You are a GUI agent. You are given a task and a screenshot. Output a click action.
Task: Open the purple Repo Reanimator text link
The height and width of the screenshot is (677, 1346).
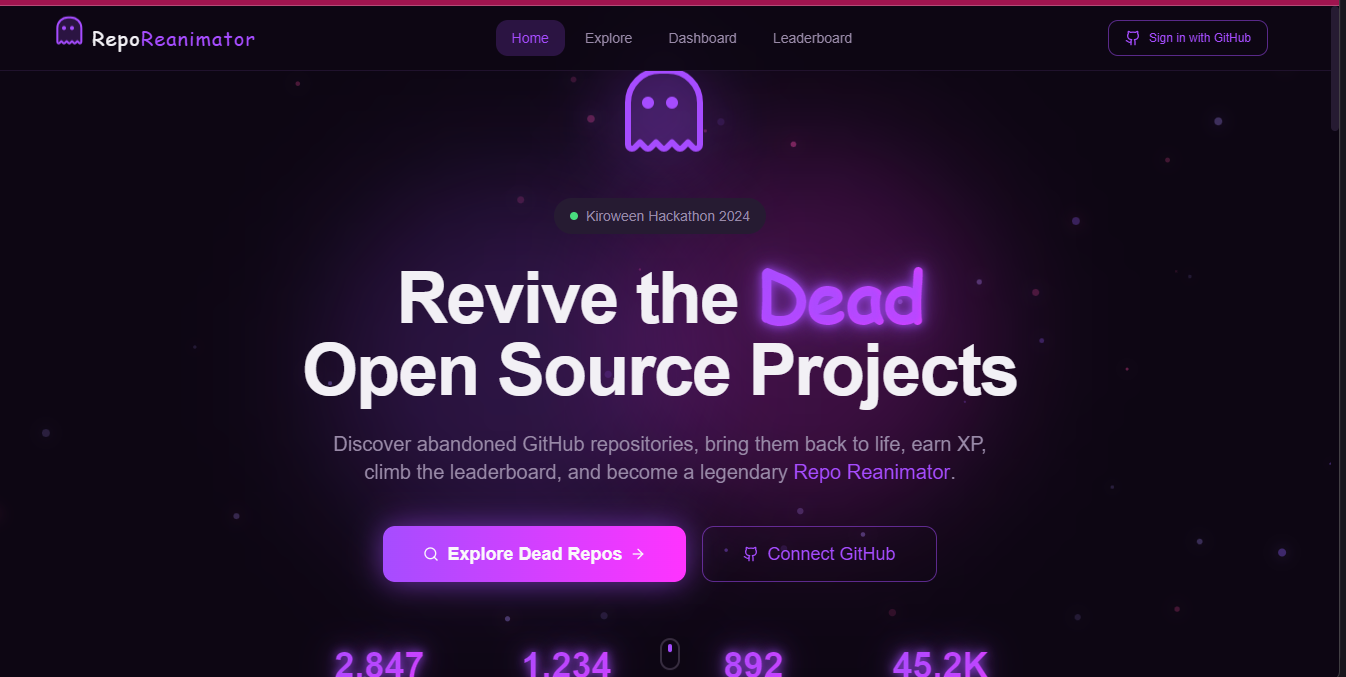[871, 472]
